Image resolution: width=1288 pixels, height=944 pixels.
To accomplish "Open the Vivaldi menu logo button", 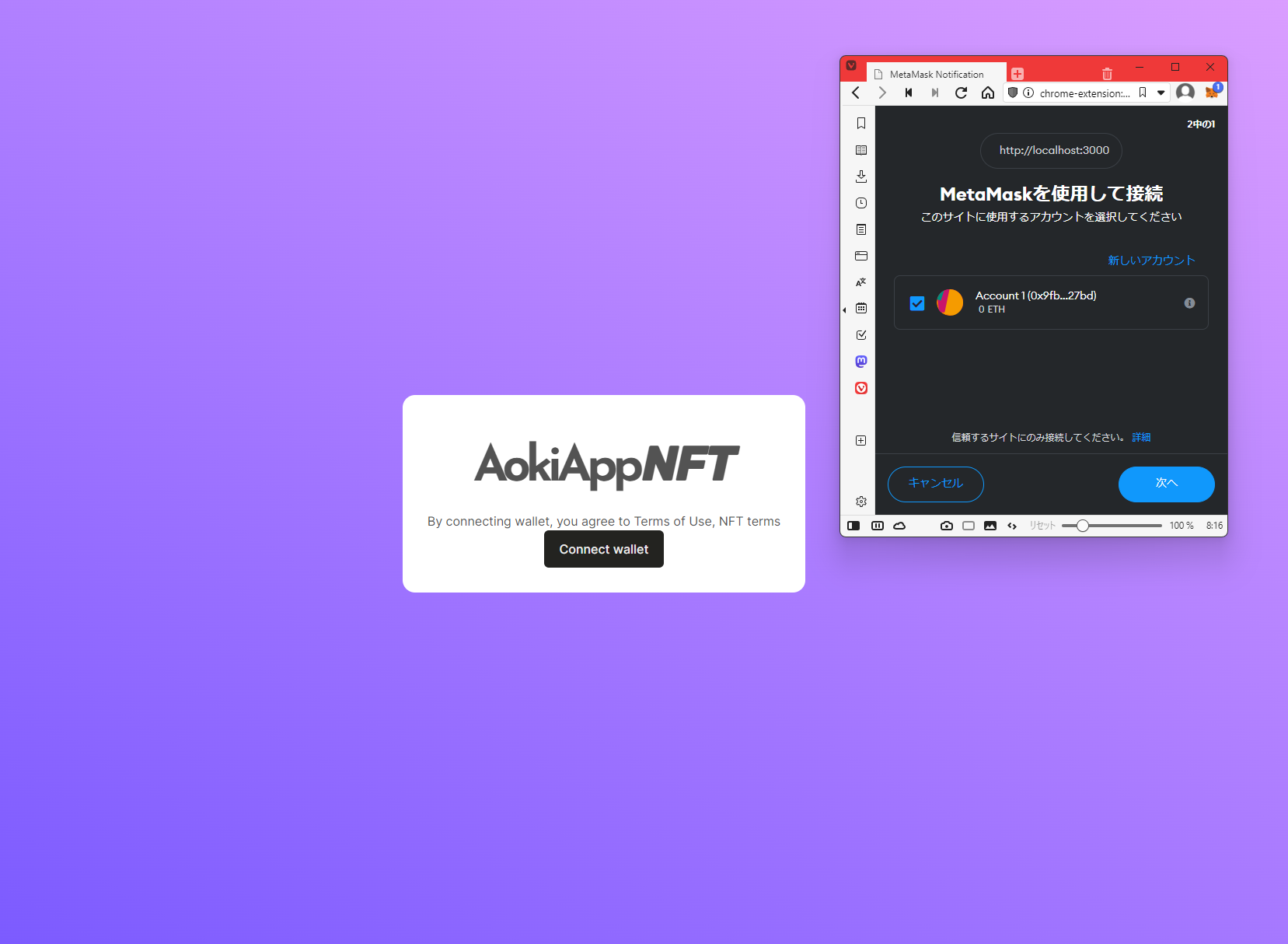I will [851, 66].
